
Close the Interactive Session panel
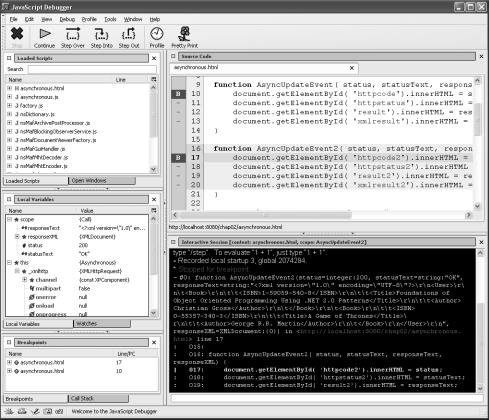[481, 242]
